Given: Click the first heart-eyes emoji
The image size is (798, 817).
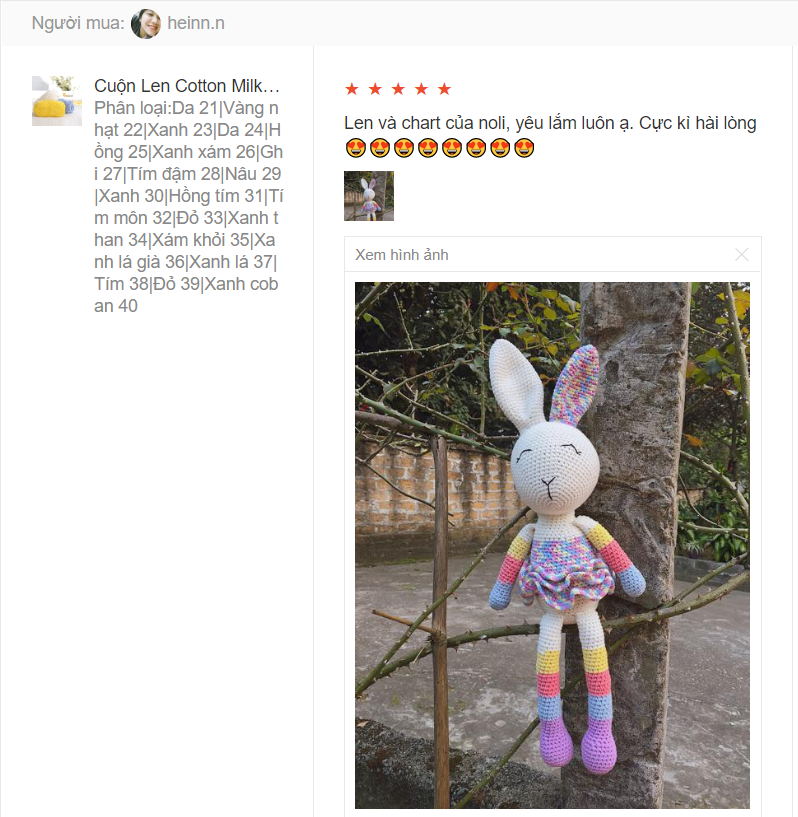Looking at the screenshot, I should [355, 148].
